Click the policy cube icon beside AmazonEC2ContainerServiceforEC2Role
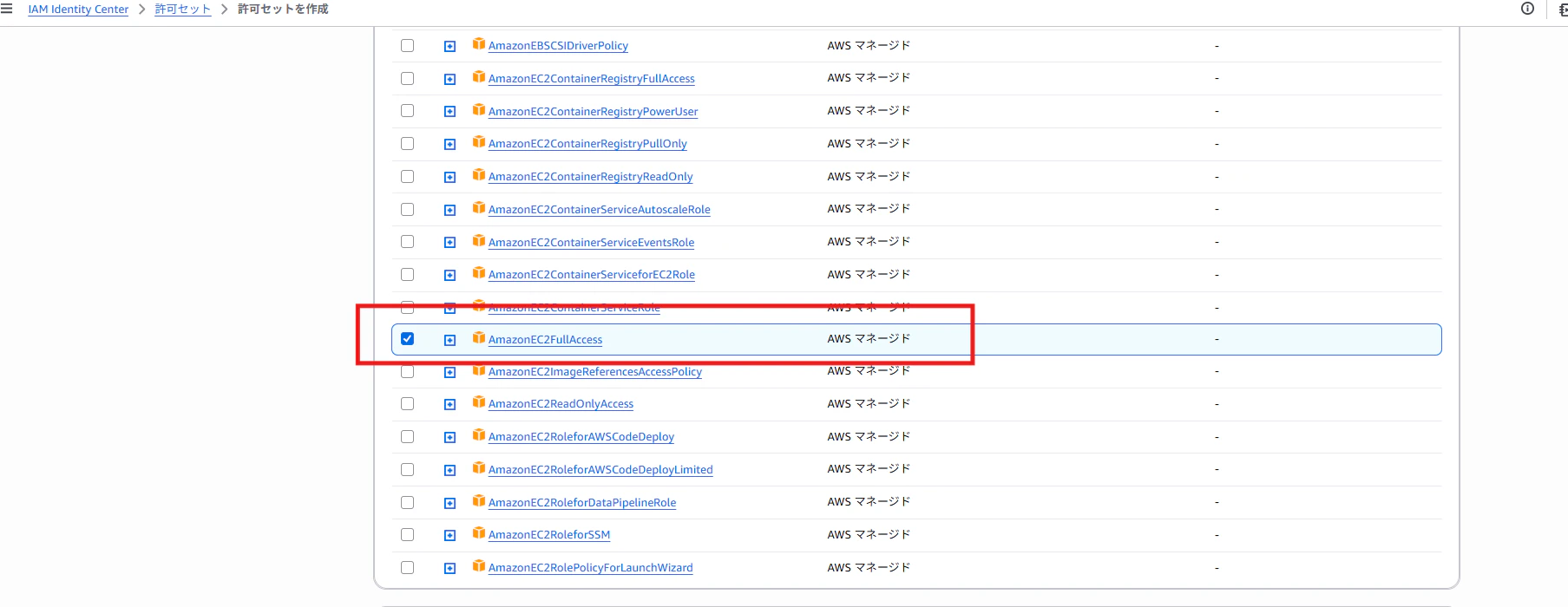Image resolution: width=1568 pixels, height=607 pixels. click(479, 273)
